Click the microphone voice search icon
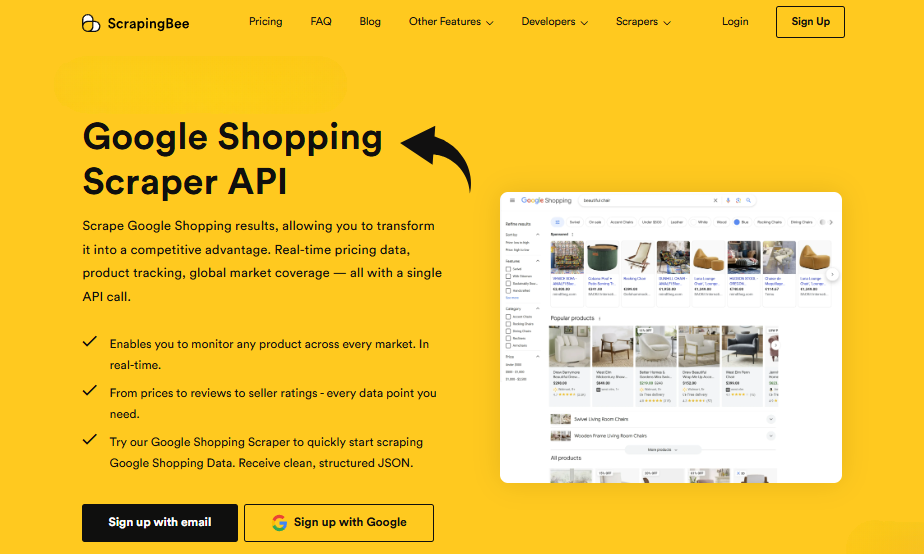924x554 pixels. pyautogui.click(x=728, y=201)
